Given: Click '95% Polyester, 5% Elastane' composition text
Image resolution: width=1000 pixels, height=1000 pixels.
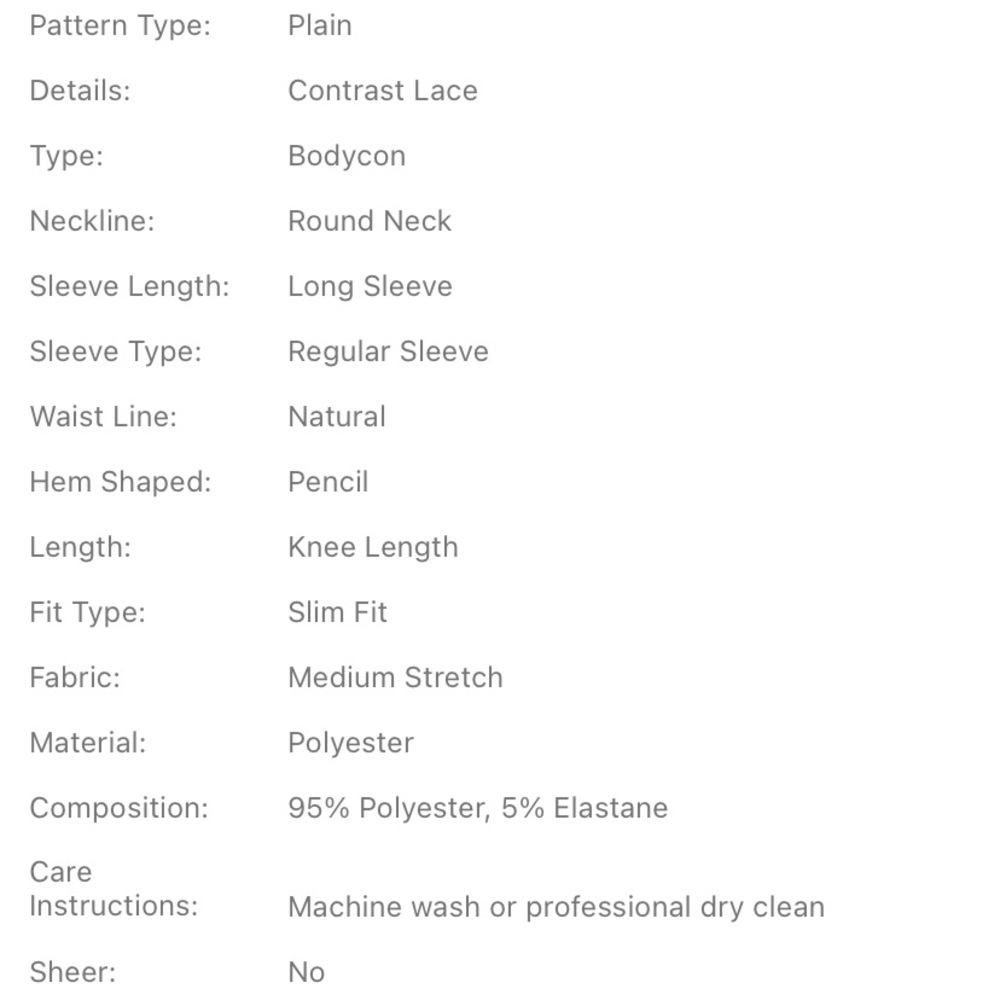Looking at the screenshot, I should (478, 808).
